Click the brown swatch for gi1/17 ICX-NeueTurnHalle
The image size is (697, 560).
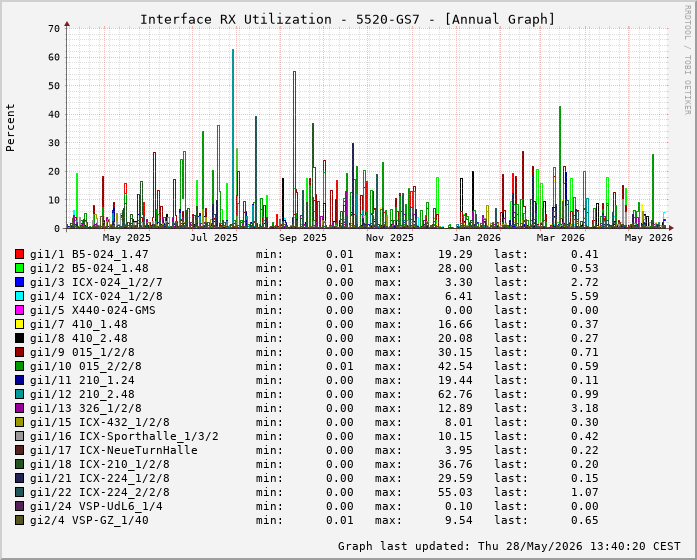19,450
